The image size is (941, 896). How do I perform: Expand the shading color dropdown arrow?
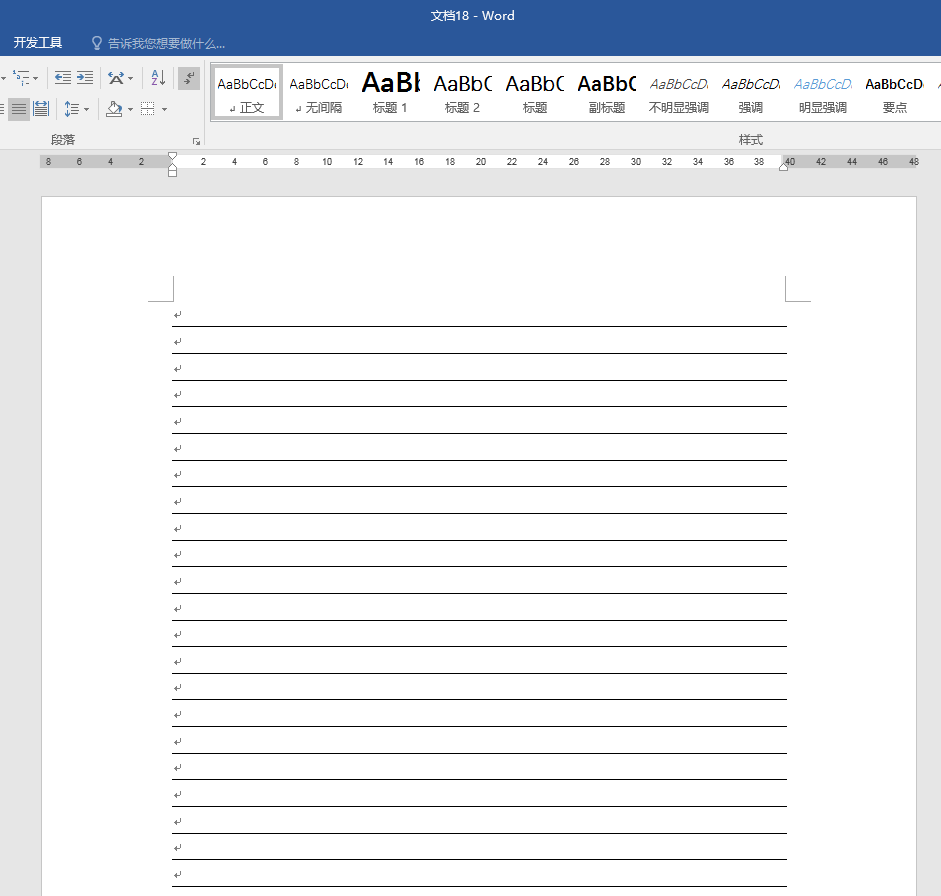[x=130, y=109]
